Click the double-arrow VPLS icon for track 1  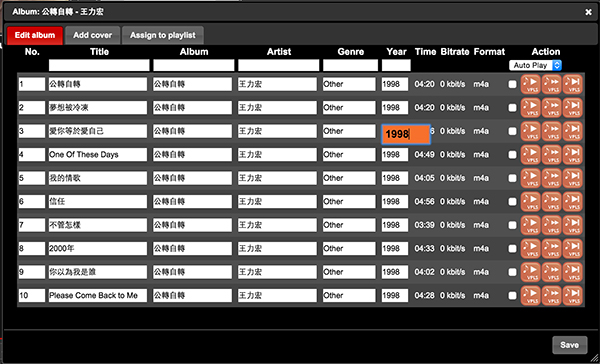[551, 84]
